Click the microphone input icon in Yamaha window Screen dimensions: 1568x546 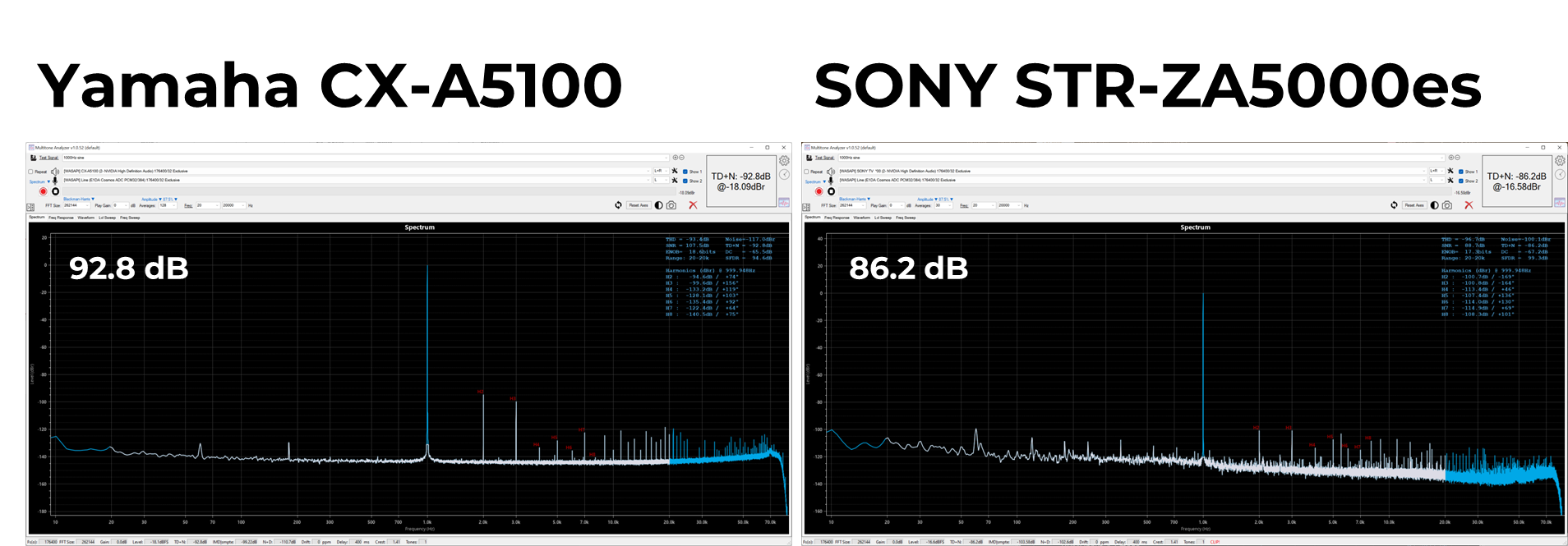[x=55, y=181]
